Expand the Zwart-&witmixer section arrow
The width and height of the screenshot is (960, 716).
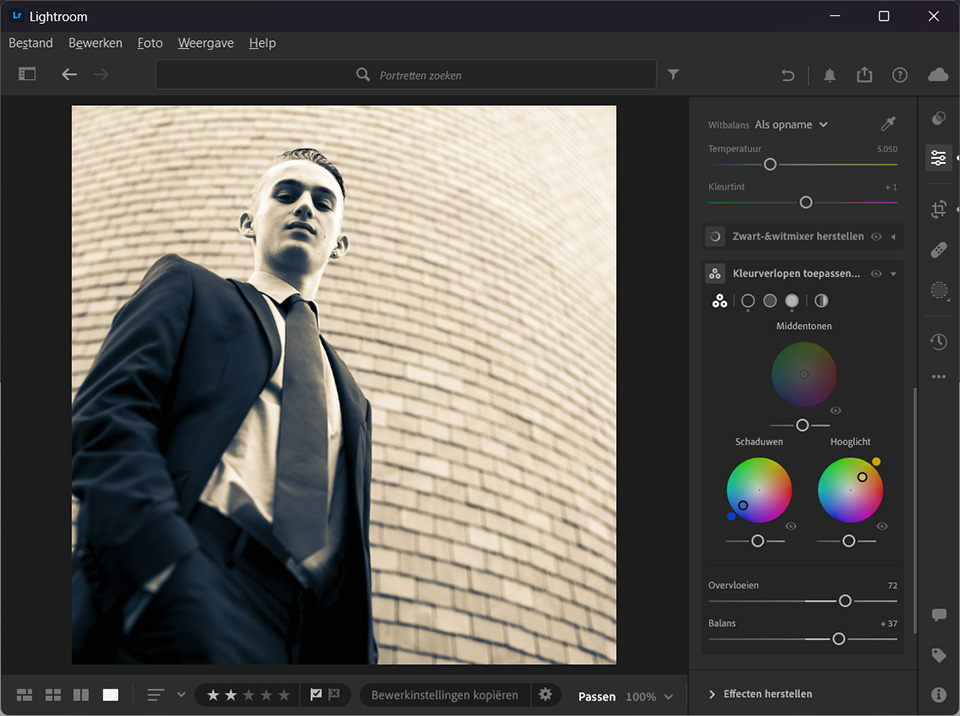(x=893, y=236)
